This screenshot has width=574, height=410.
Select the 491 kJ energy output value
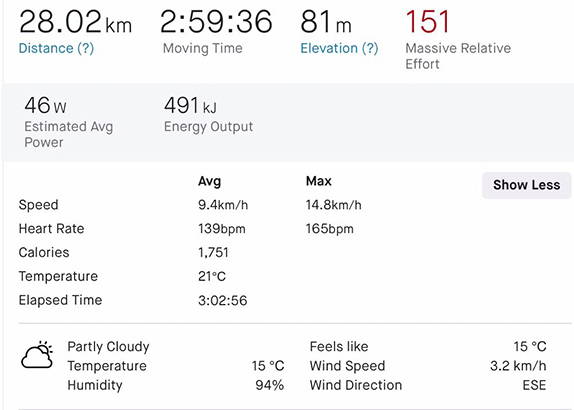pyautogui.click(x=190, y=105)
